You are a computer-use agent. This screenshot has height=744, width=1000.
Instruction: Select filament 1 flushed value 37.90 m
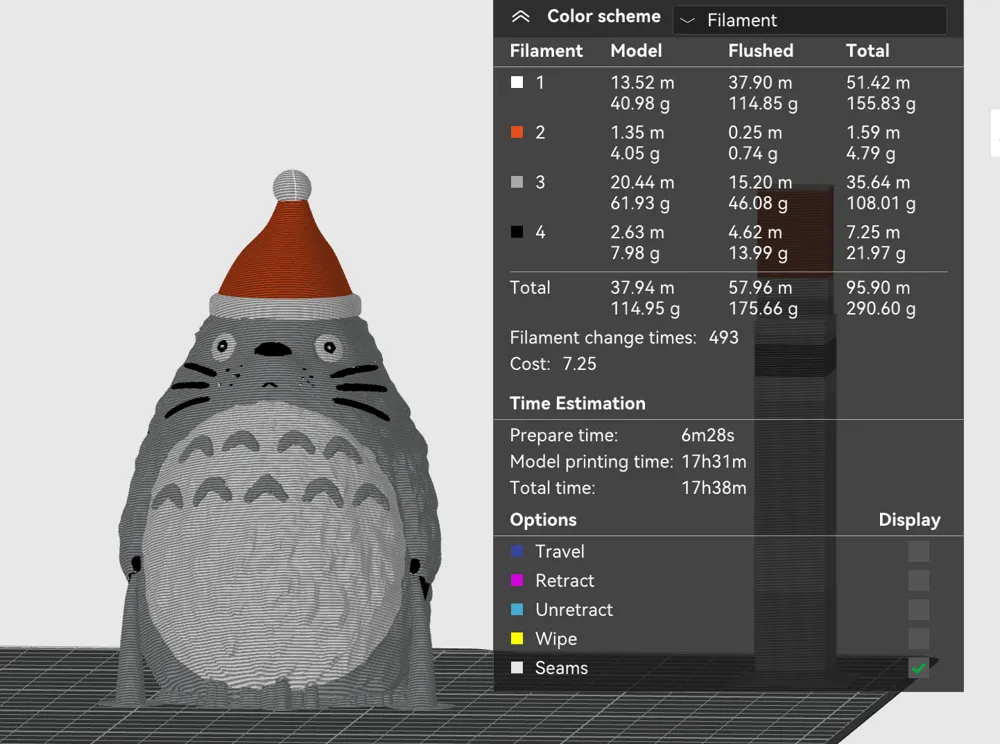point(760,83)
